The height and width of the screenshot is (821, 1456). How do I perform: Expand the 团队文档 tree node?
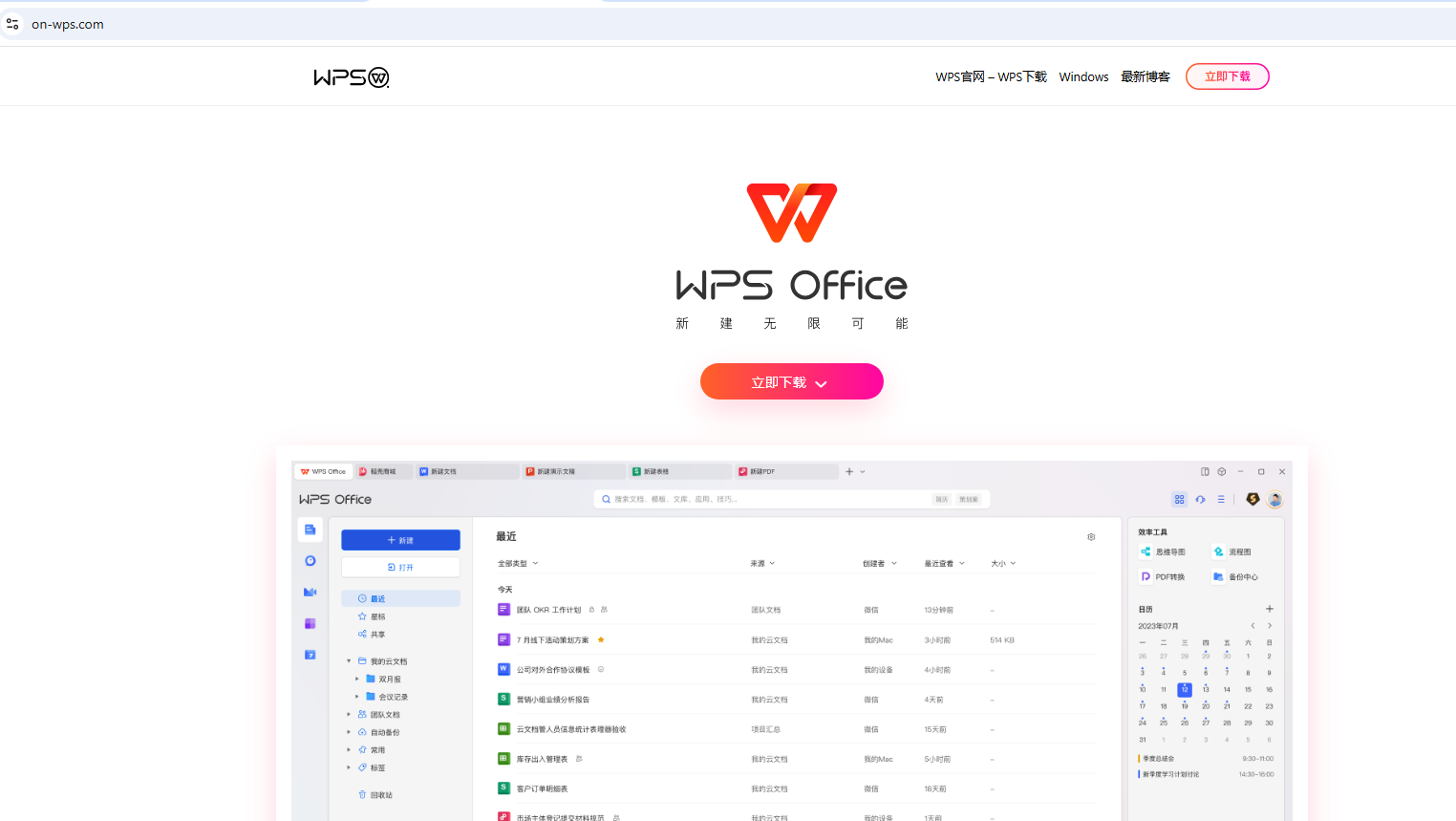(x=349, y=715)
